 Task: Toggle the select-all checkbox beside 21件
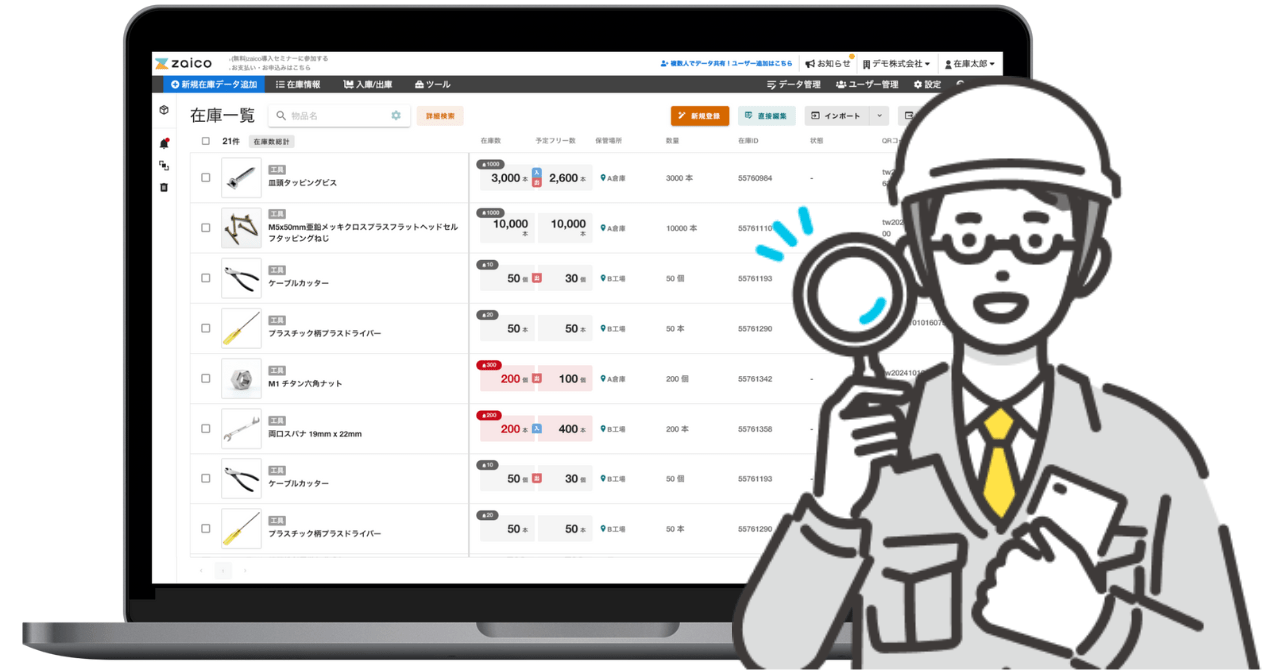point(206,142)
